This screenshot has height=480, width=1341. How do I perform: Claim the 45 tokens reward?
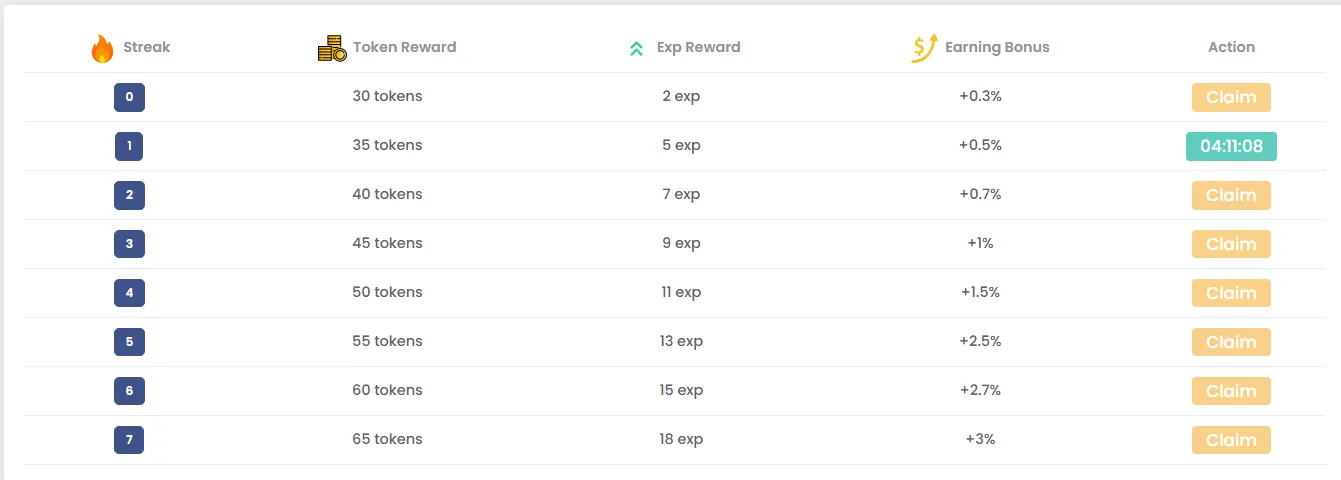[1231, 244]
